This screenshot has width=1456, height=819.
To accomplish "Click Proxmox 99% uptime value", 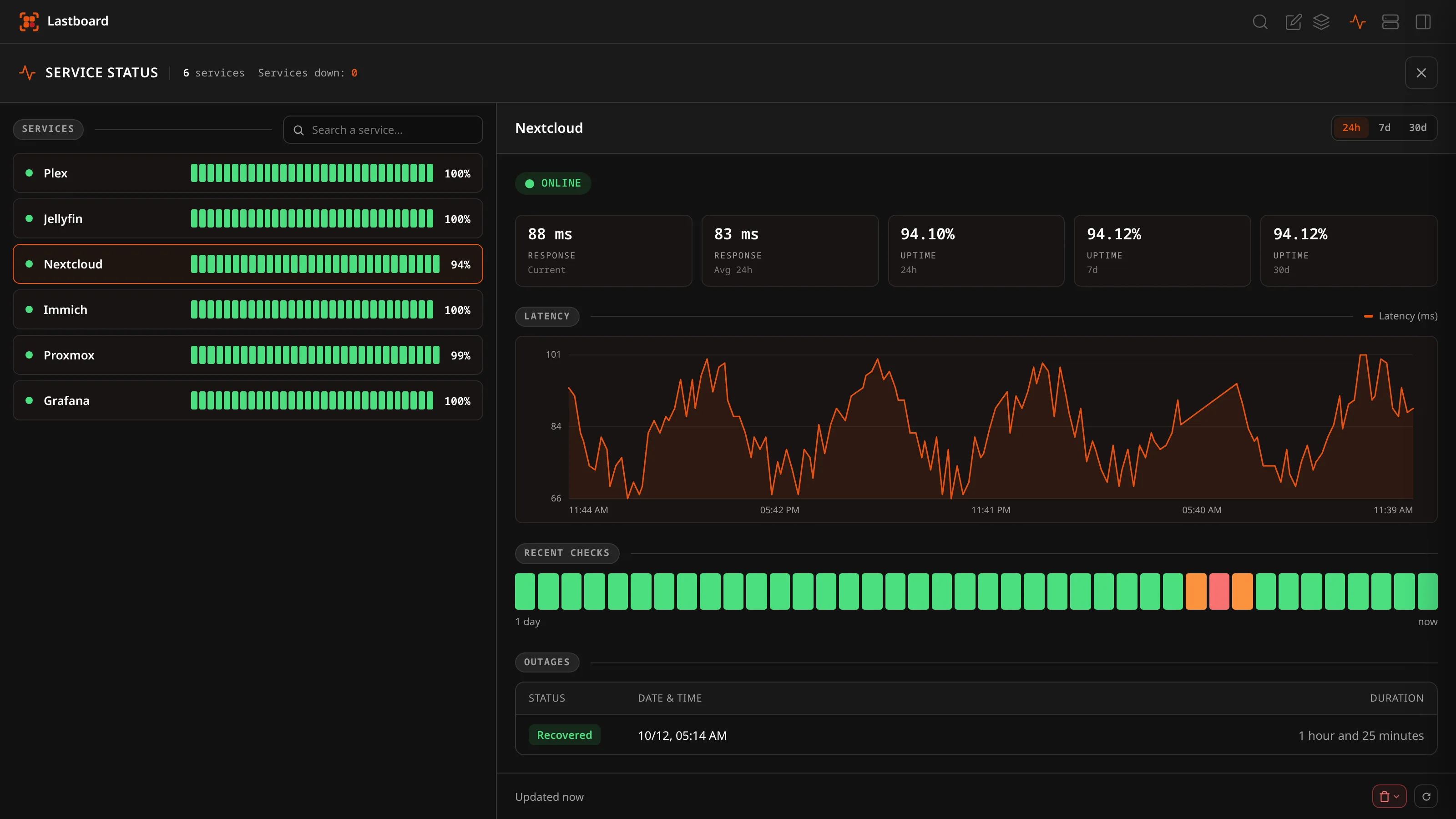I will tap(460, 355).
